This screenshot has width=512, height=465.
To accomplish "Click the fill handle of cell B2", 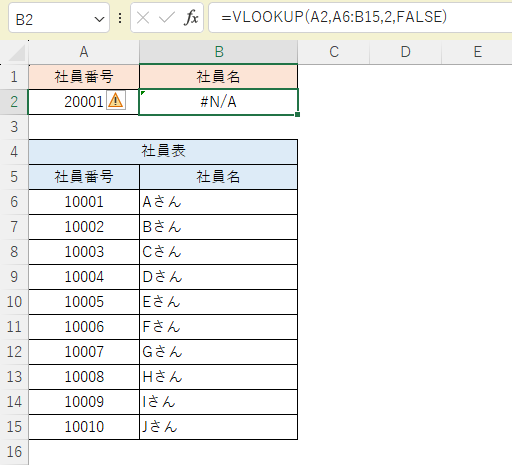I will click(x=297, y=114).
